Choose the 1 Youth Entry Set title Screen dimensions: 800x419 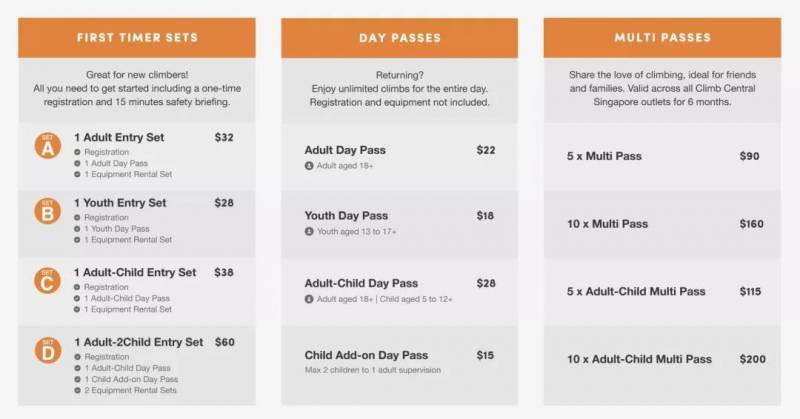point(120,203)
